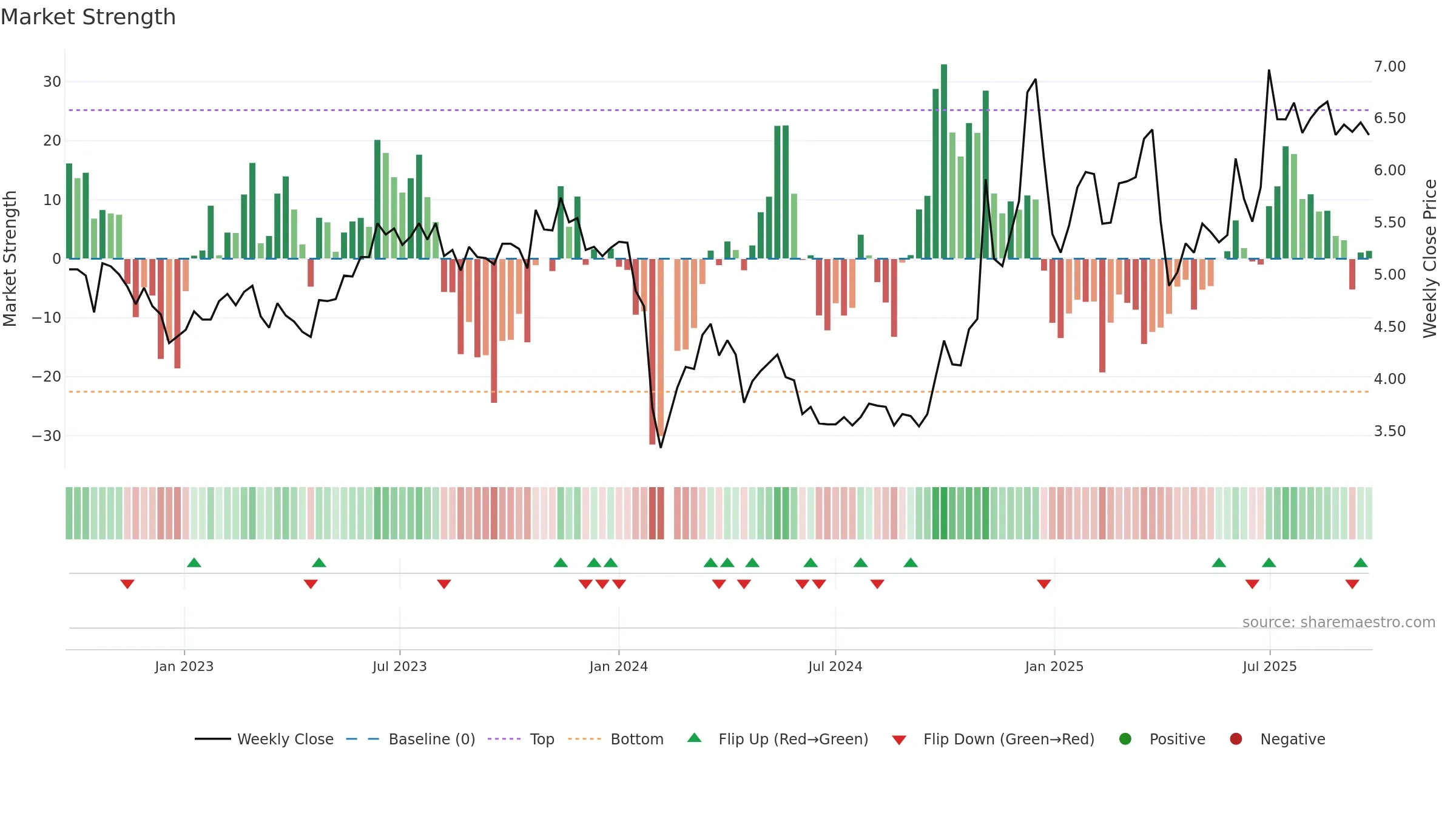Image resolution: width=1456 pixels, height=819 pixels.
Task: Click the −30 tick on left axis
Action: click(47, 436)
